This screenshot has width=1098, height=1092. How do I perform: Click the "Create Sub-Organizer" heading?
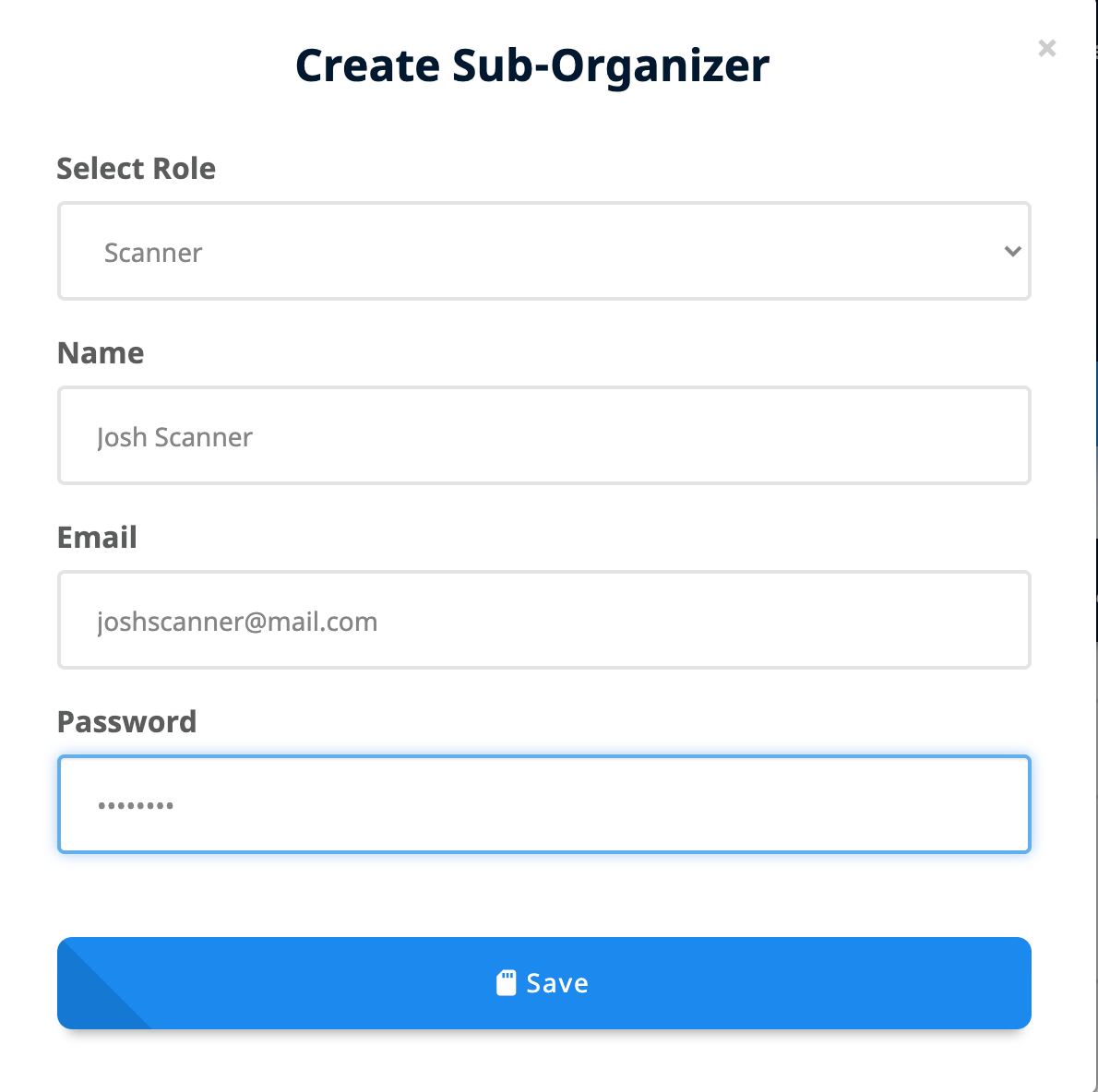tap(532, 65)
